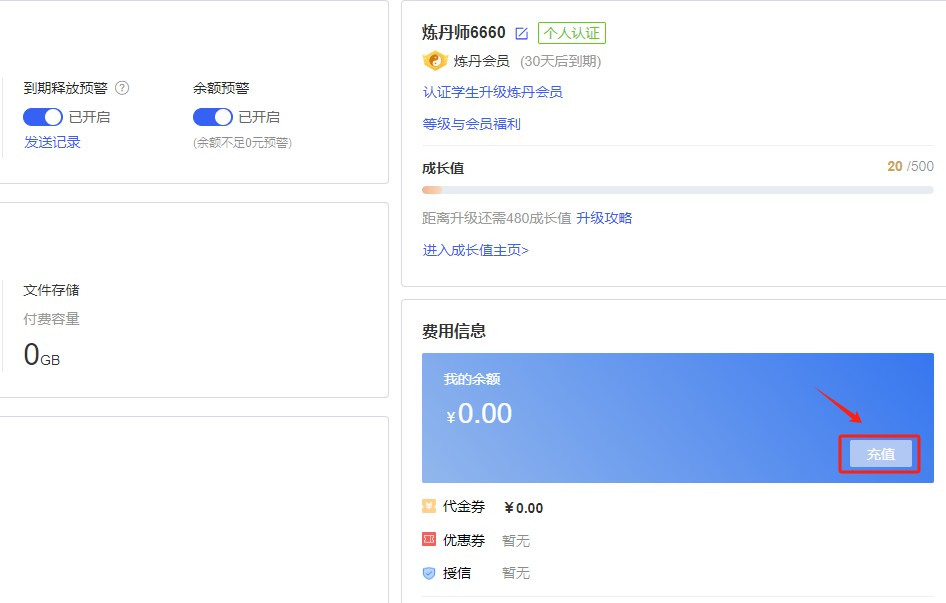Click the question mark help icon near 到期释放预警
The height and width of the screenshot is (603, 946).
click(121, 88)
